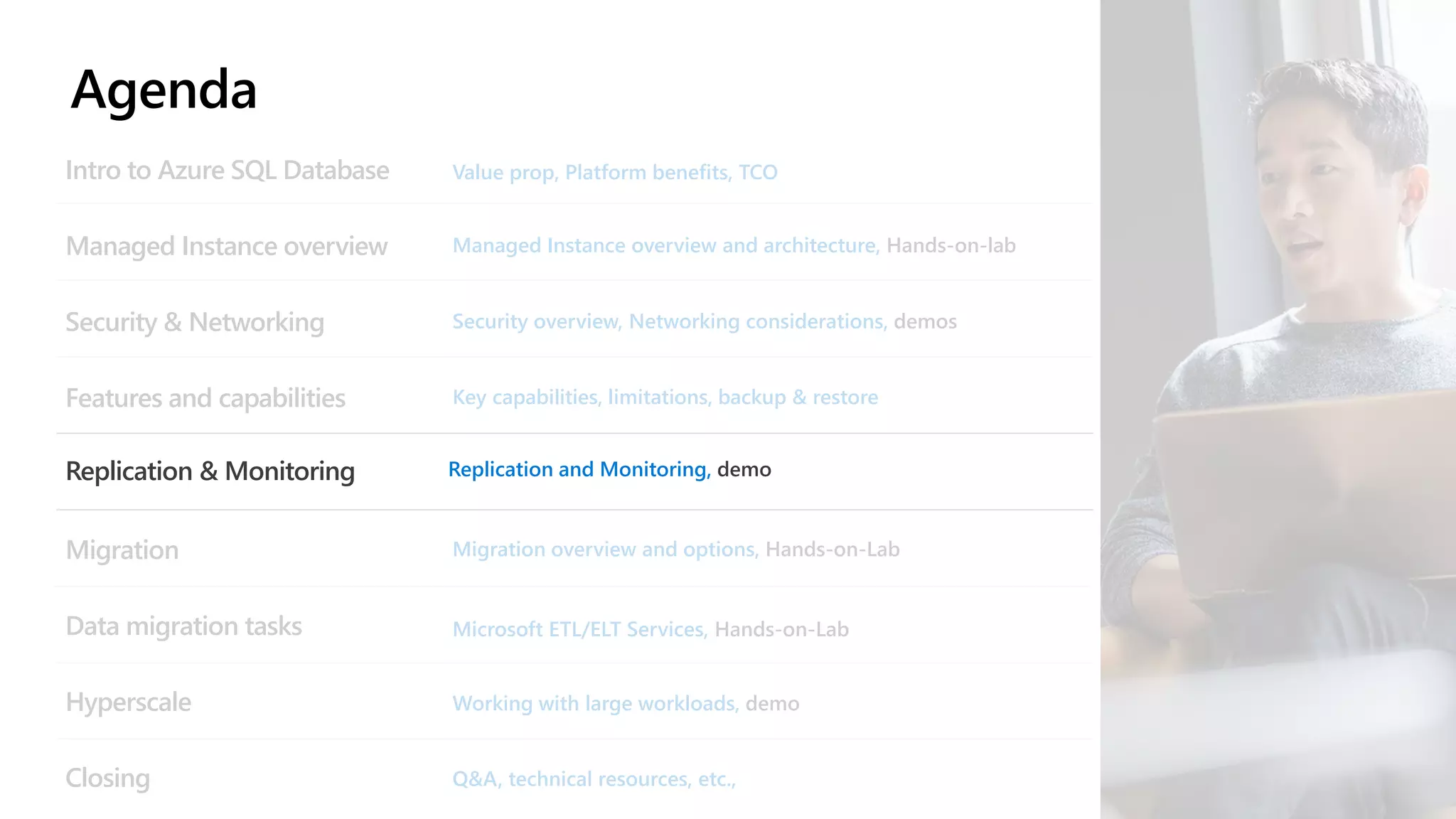1456x819 pixels.
Task: Click the photo of man with laptop
Action: [1278, 409]
